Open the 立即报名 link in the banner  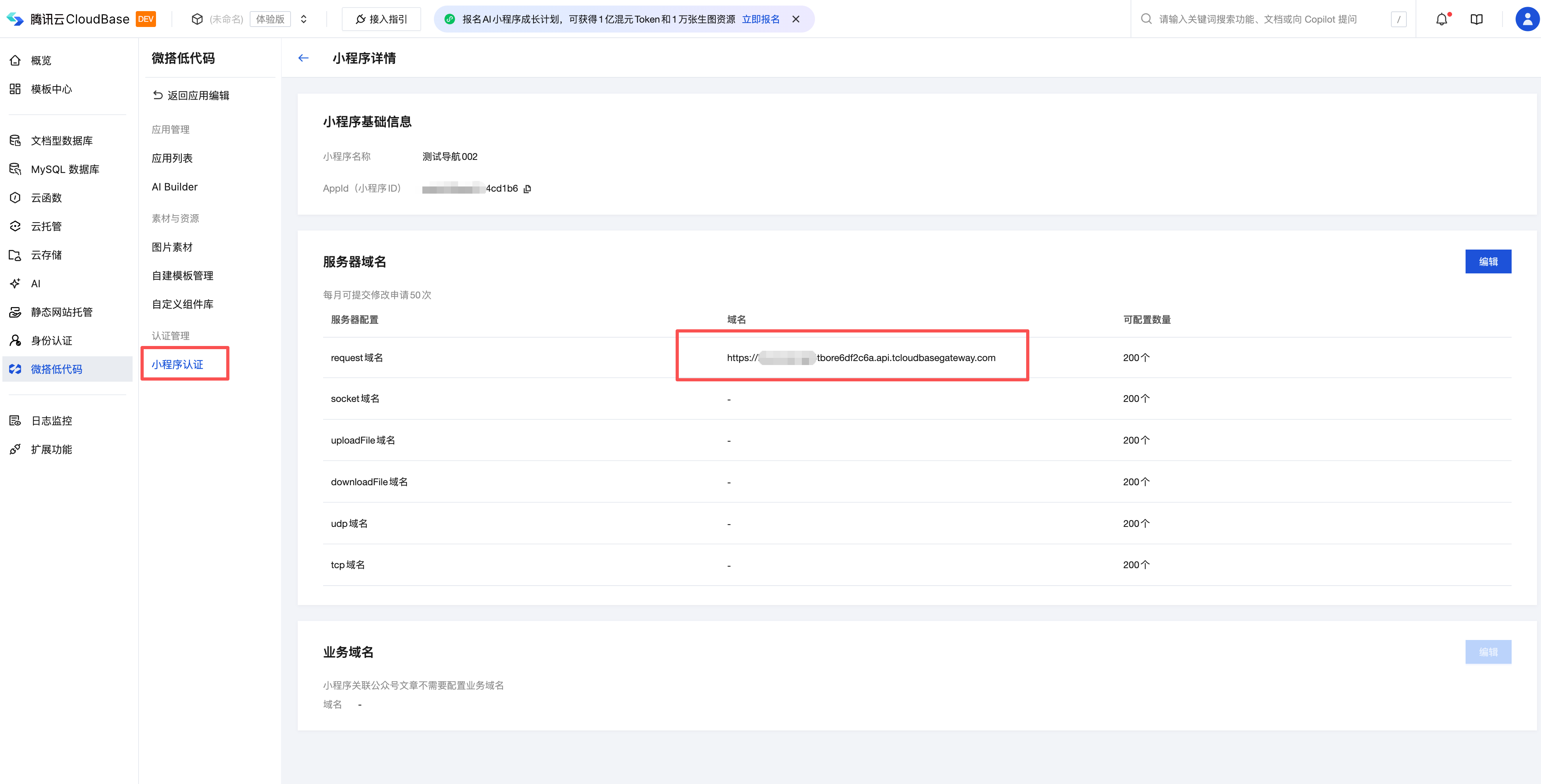pyautogui.click(x=761, y=19)
